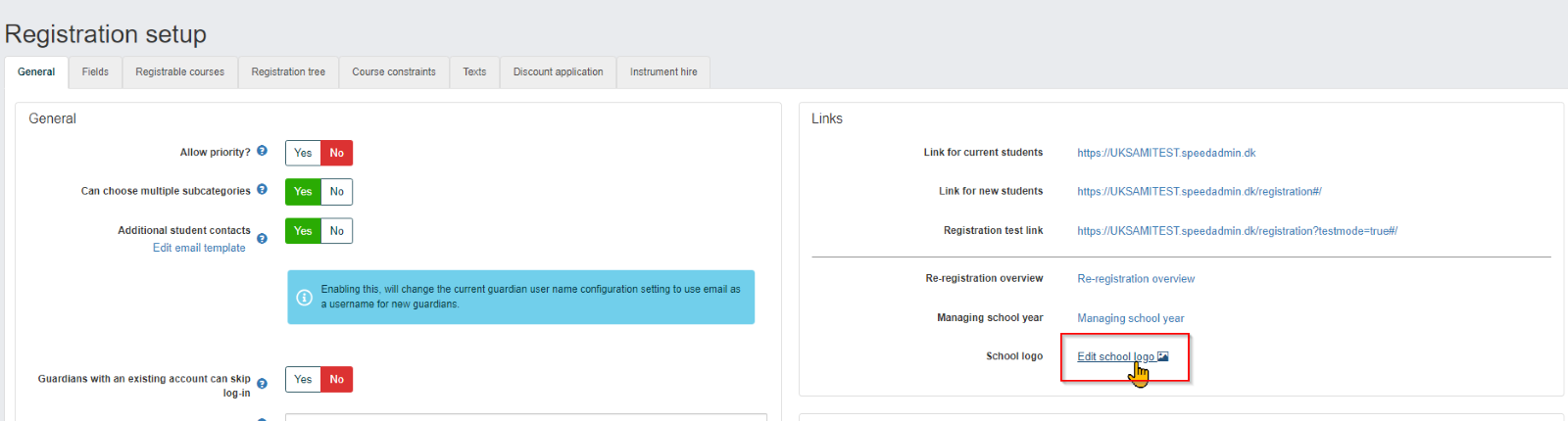
Task: Click the Link for current students label
Action: pyautogui.click(x=983, y=153)
